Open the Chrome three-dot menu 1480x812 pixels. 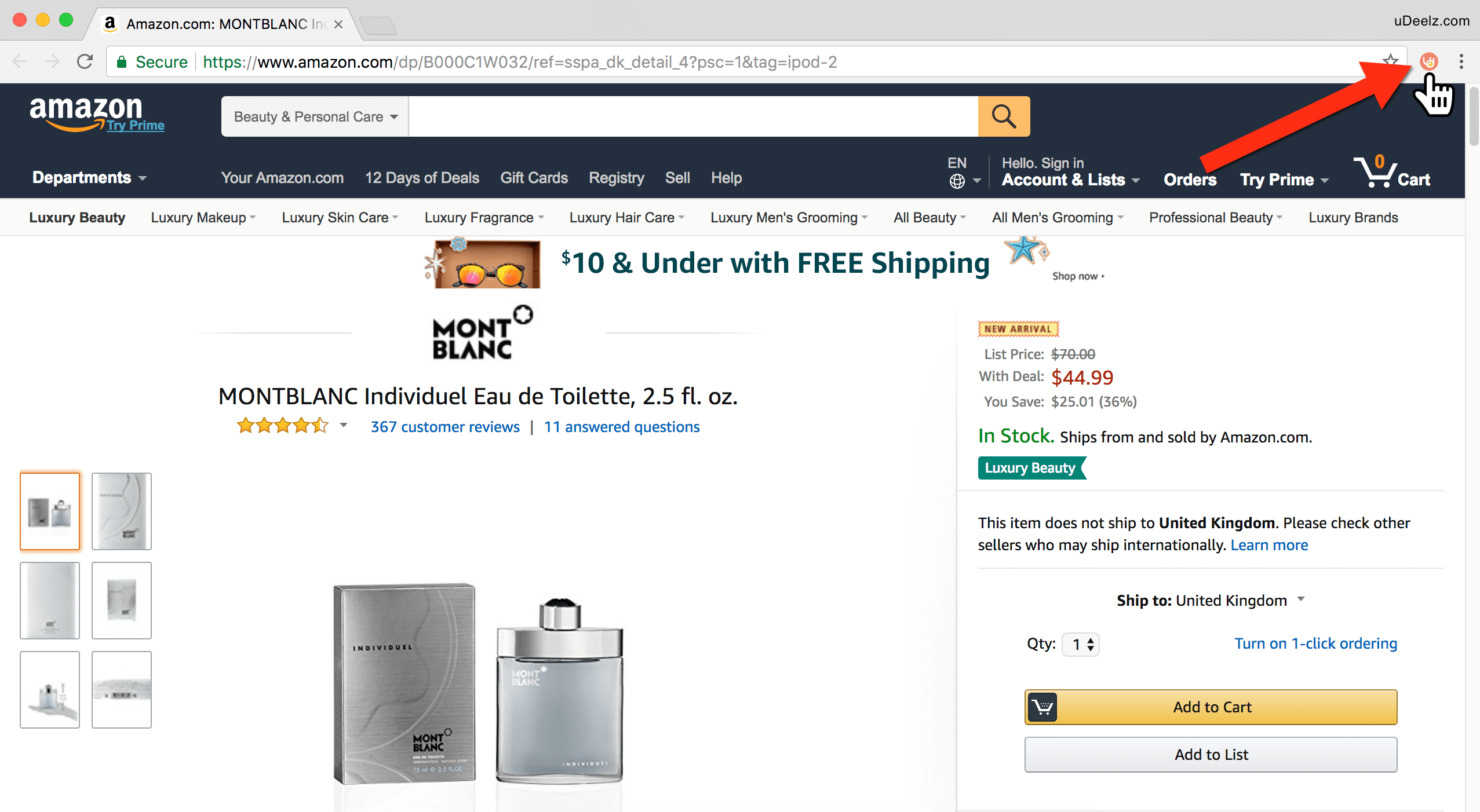pos(1461,61)
